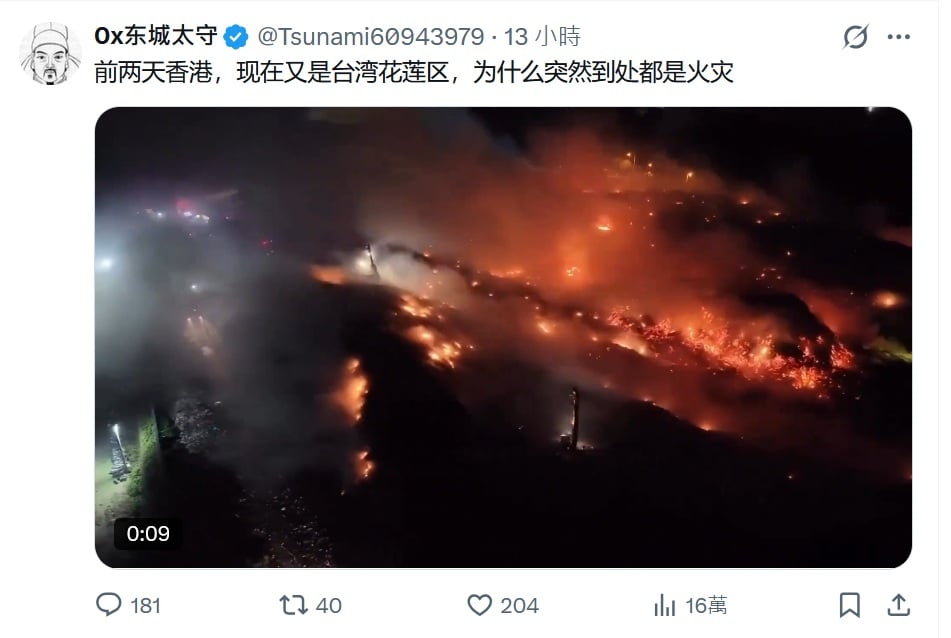Click the 181 replies count
The width and height of the screenshot is (951, 638).
coord(146,605)
